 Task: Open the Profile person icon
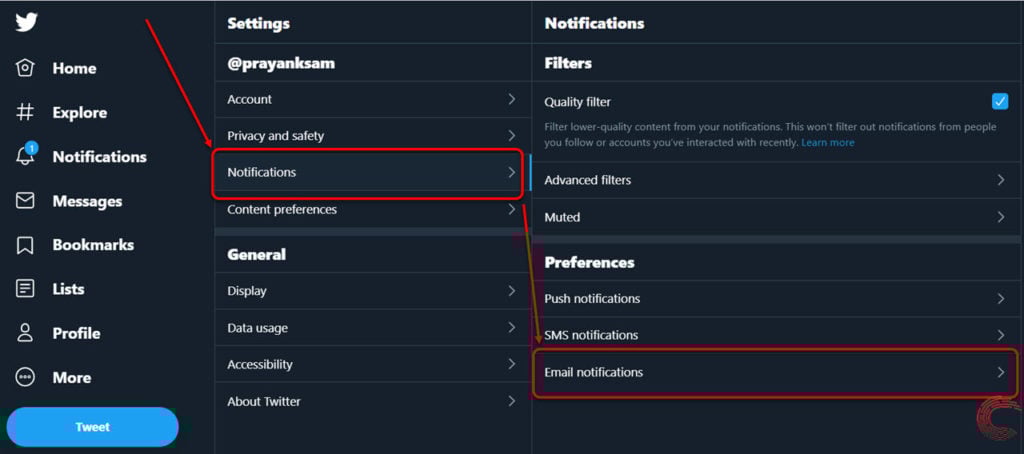pyautogui.click(x=25, y=333)
